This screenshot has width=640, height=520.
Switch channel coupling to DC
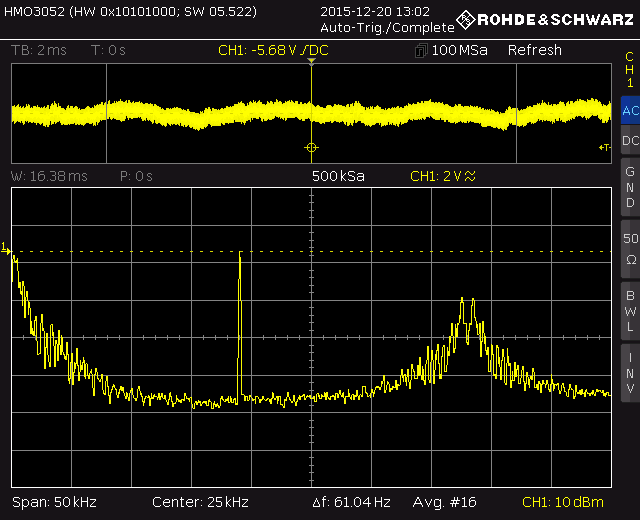pos(630,142)
